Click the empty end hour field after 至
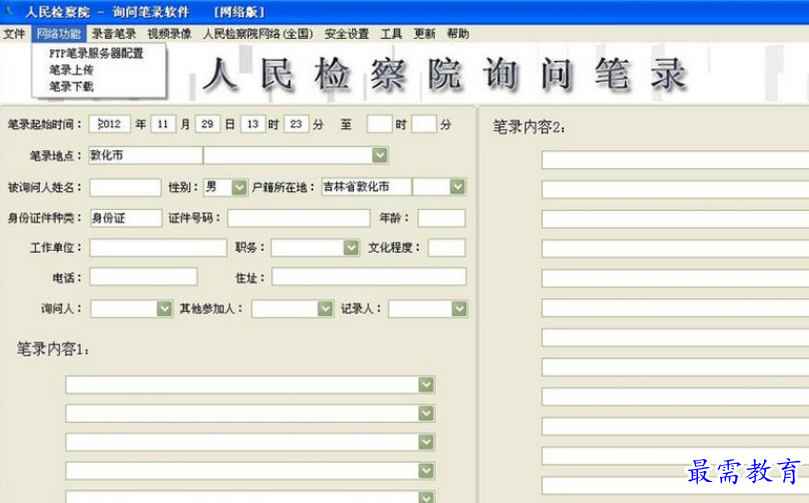Screen dimensions: 809x503 [379, 124]
